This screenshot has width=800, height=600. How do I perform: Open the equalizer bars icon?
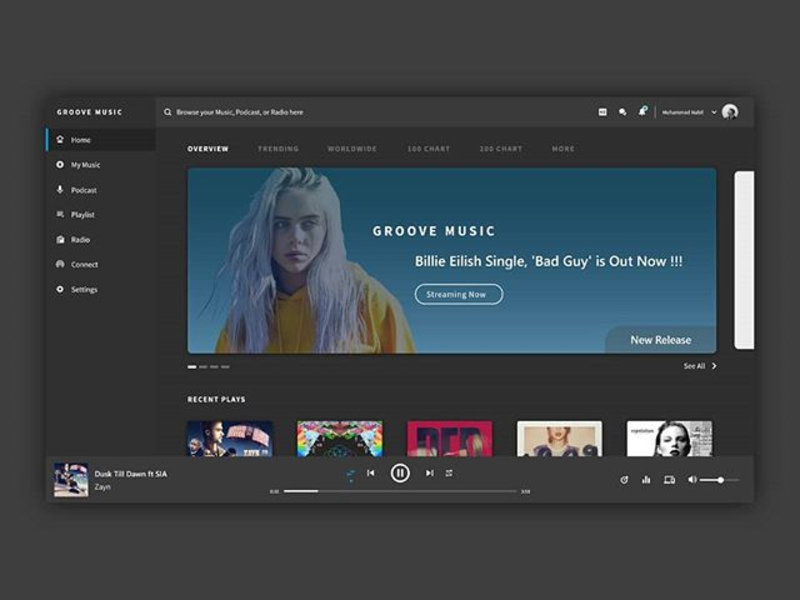point(646,480)
